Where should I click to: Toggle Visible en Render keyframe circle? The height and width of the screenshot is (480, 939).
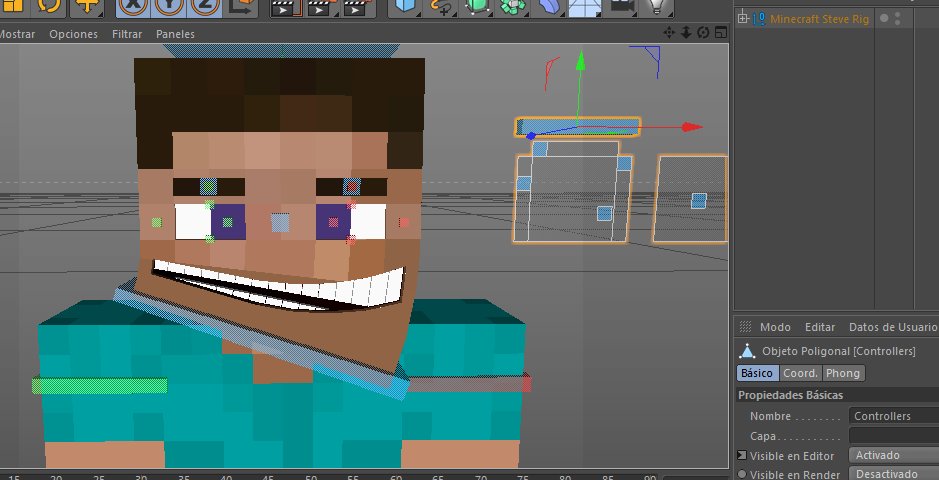click(x=742, y=474)
